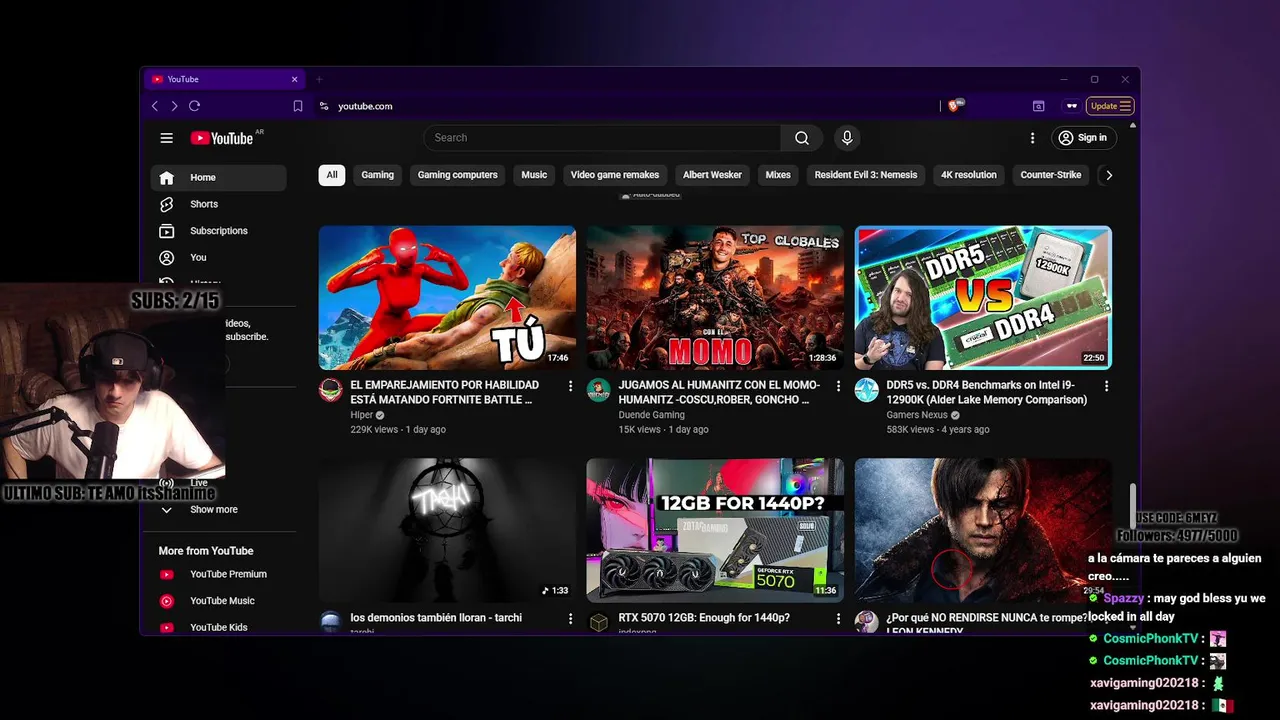Open options for RTX 5070 12GB video
The height and width of the screenshot is (720, 1280).
point(838,619)
